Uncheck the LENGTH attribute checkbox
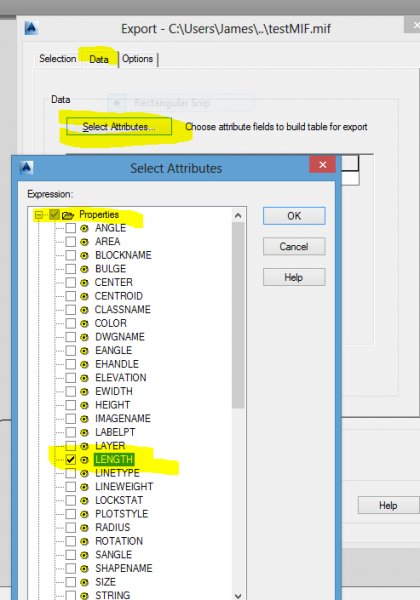The image size is (420, 600). pyautogui.click(x=71, y=460)
